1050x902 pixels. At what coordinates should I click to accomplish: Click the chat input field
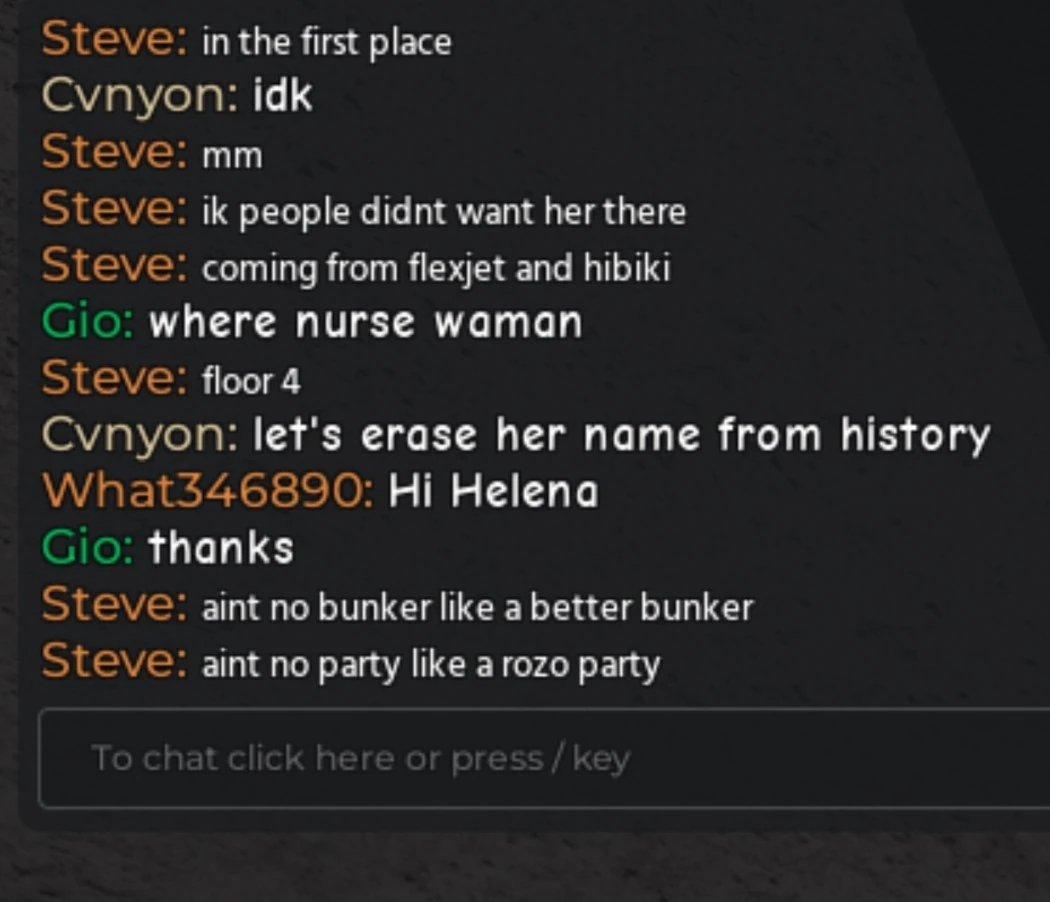pyautogui.click(x=544, y=758)
